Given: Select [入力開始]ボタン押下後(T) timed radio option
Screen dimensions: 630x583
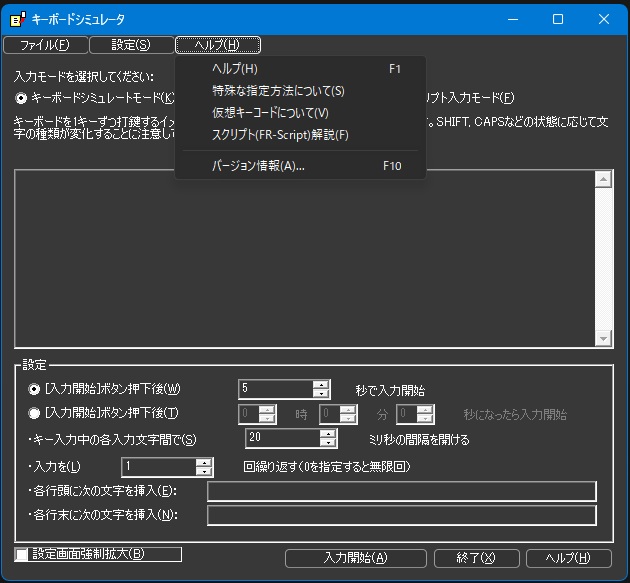Looking at the screenshot, I should click(35, 413).
